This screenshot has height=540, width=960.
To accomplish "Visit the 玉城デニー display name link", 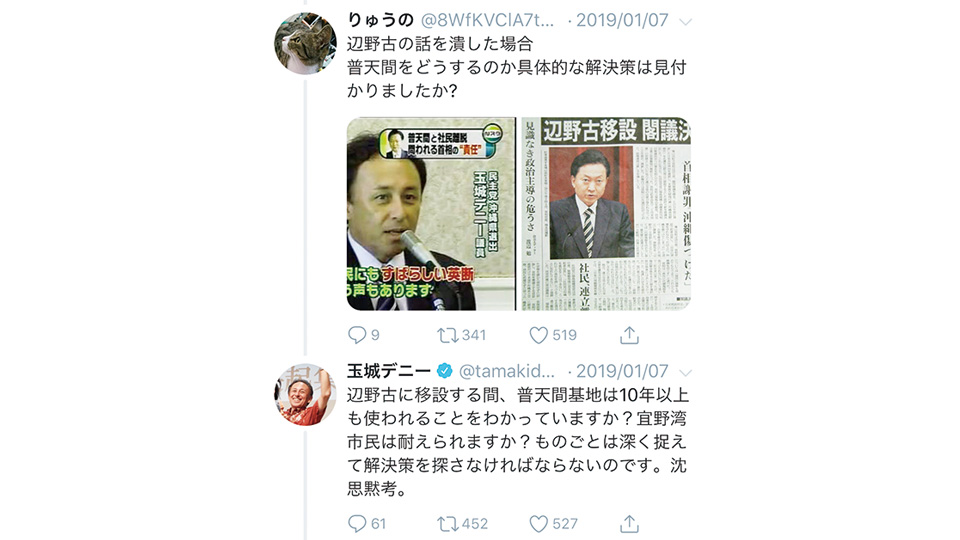I will (389, 371).
